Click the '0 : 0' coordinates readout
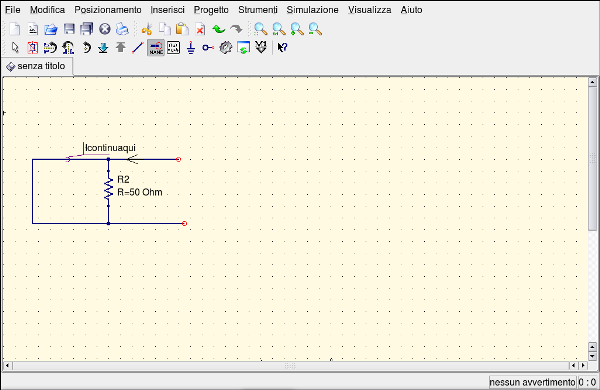This screenshot has width=600, height=390. coord(587,382)
